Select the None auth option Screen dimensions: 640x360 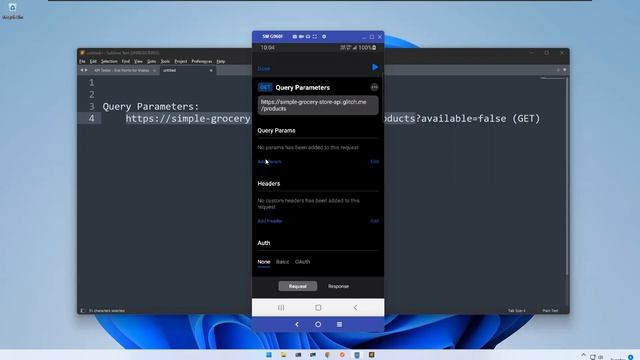pos(264,262)
